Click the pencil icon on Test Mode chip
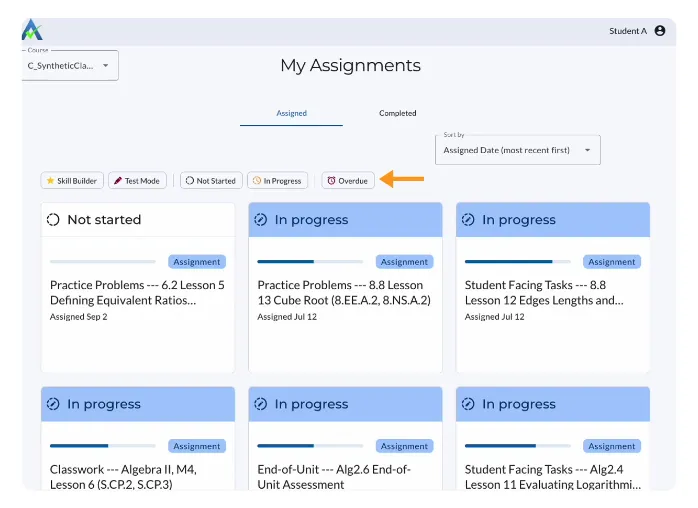 pos(118,180)
